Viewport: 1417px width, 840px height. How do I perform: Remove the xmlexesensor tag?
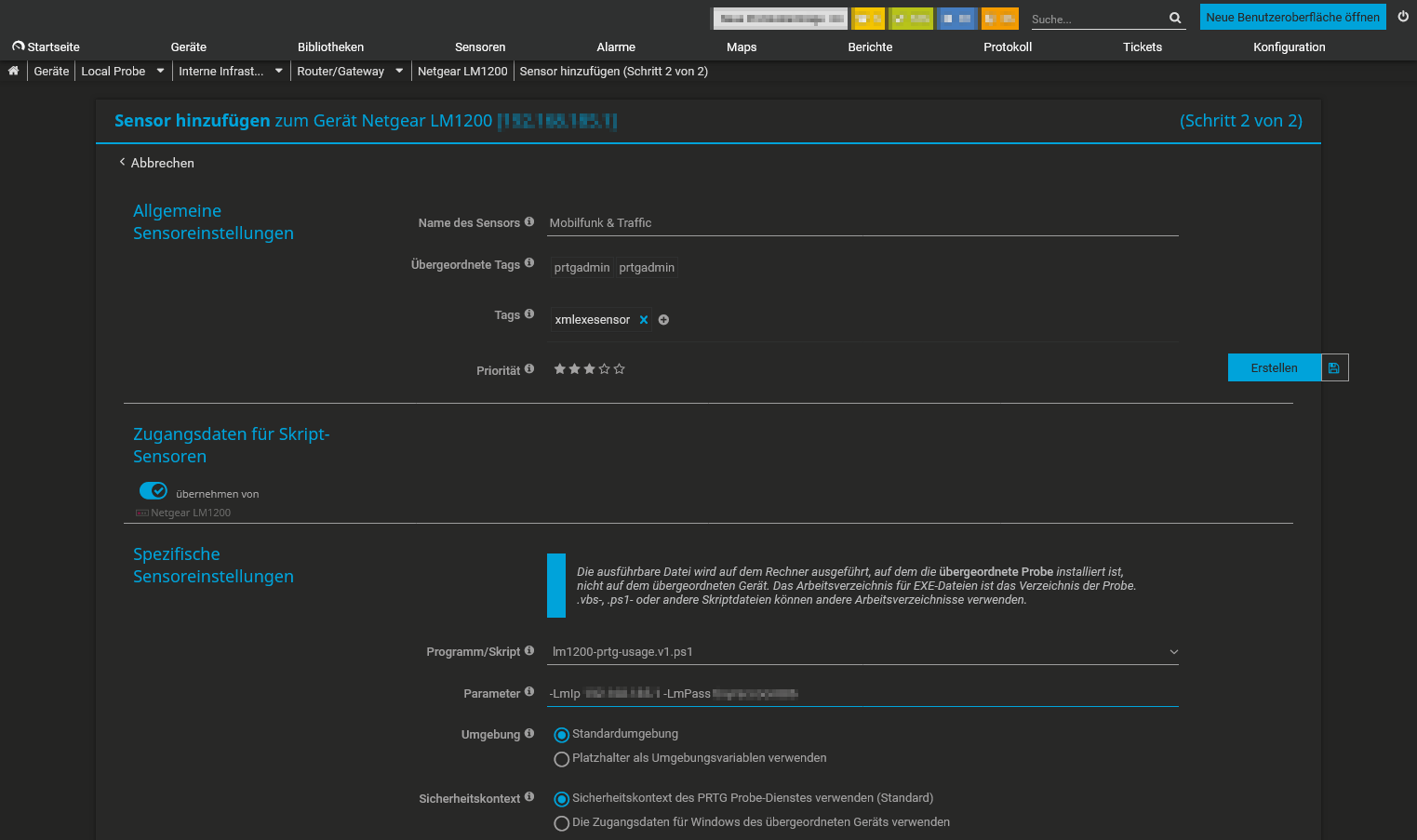(644, 320)
